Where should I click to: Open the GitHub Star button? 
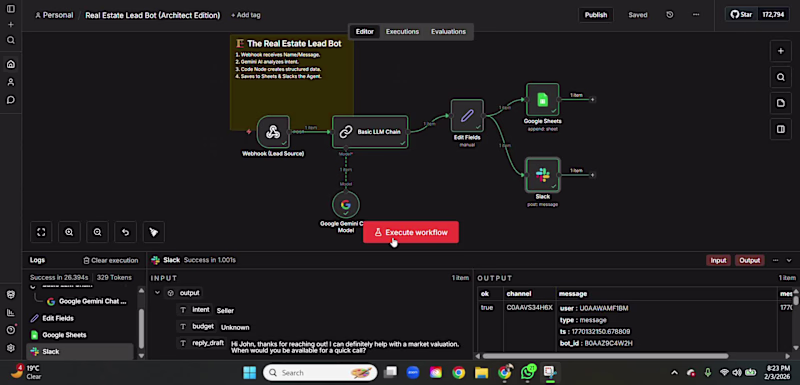(741, 15)
